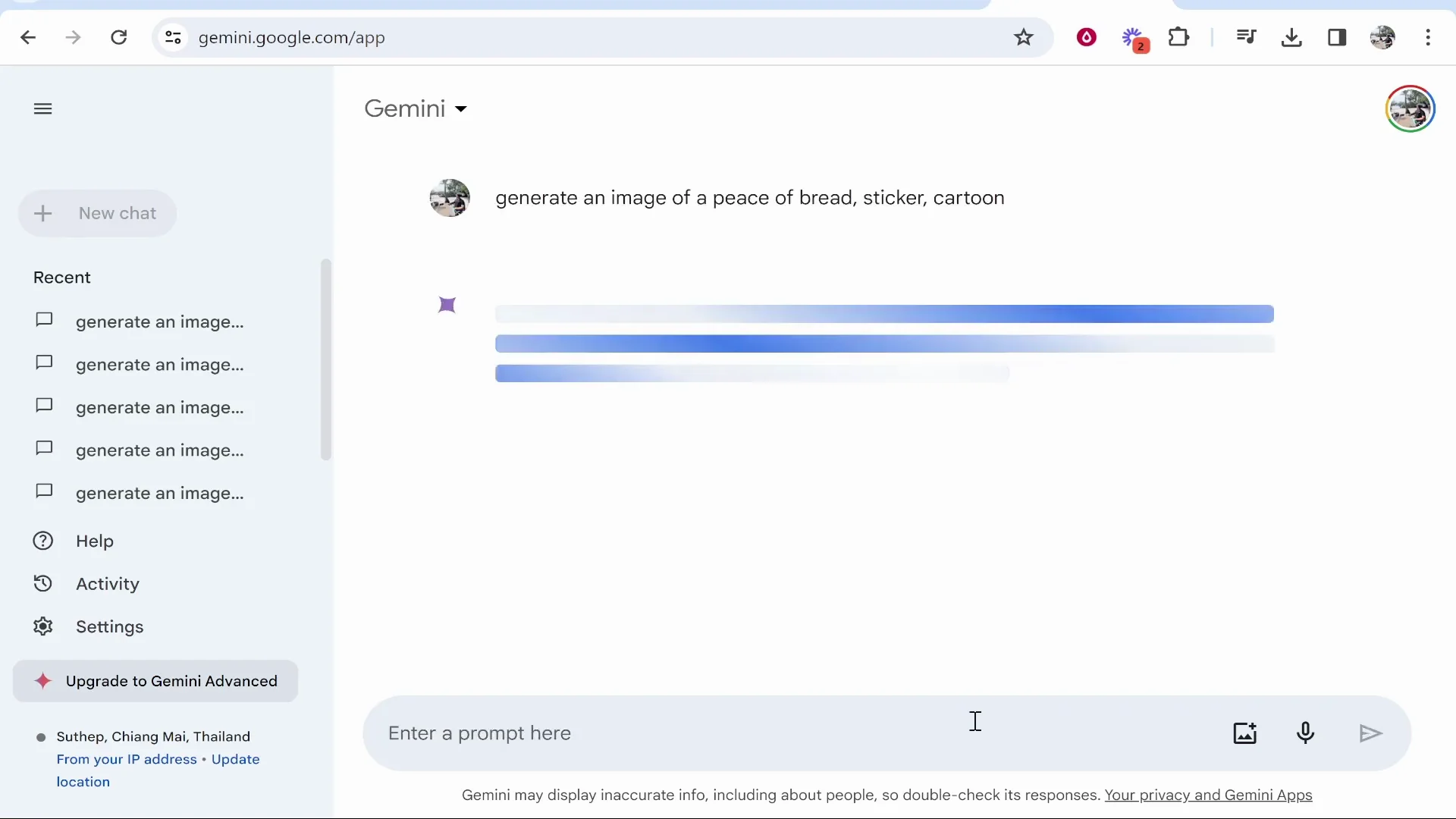Open your Google profile avatar menu

tap(1410, 108)
